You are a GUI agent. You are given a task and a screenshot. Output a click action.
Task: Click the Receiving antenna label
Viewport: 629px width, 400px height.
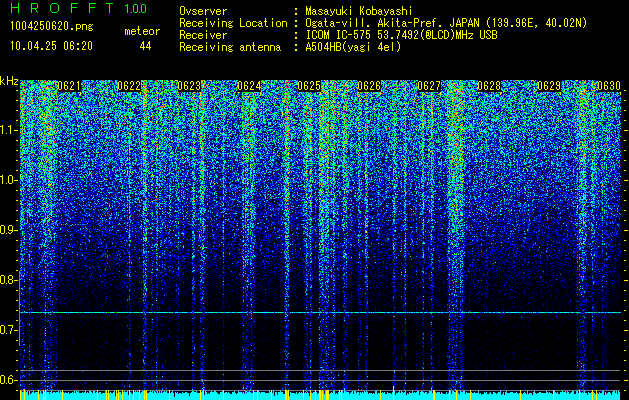[x=230, y=47]
